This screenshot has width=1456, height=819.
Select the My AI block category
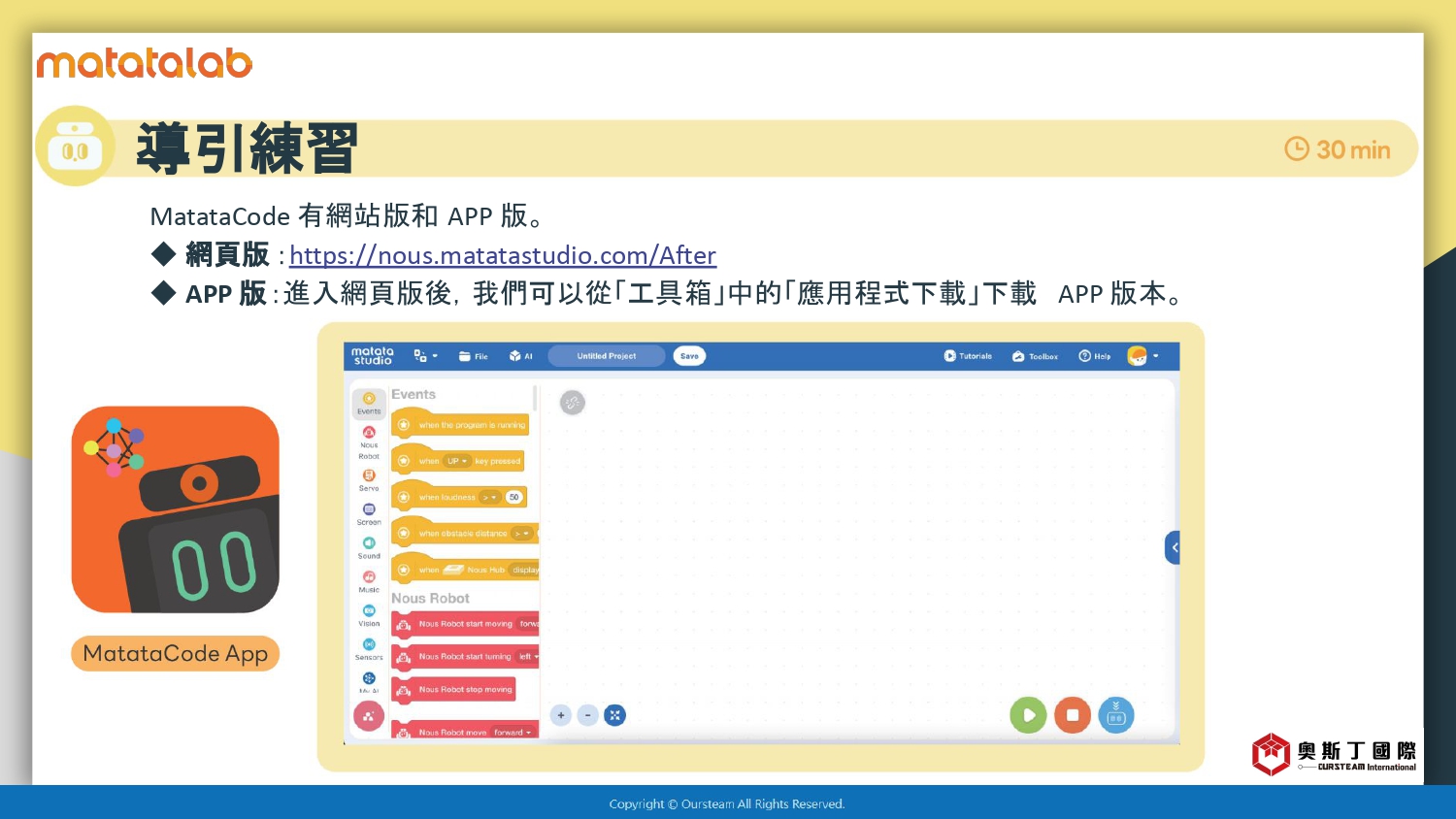369,682
